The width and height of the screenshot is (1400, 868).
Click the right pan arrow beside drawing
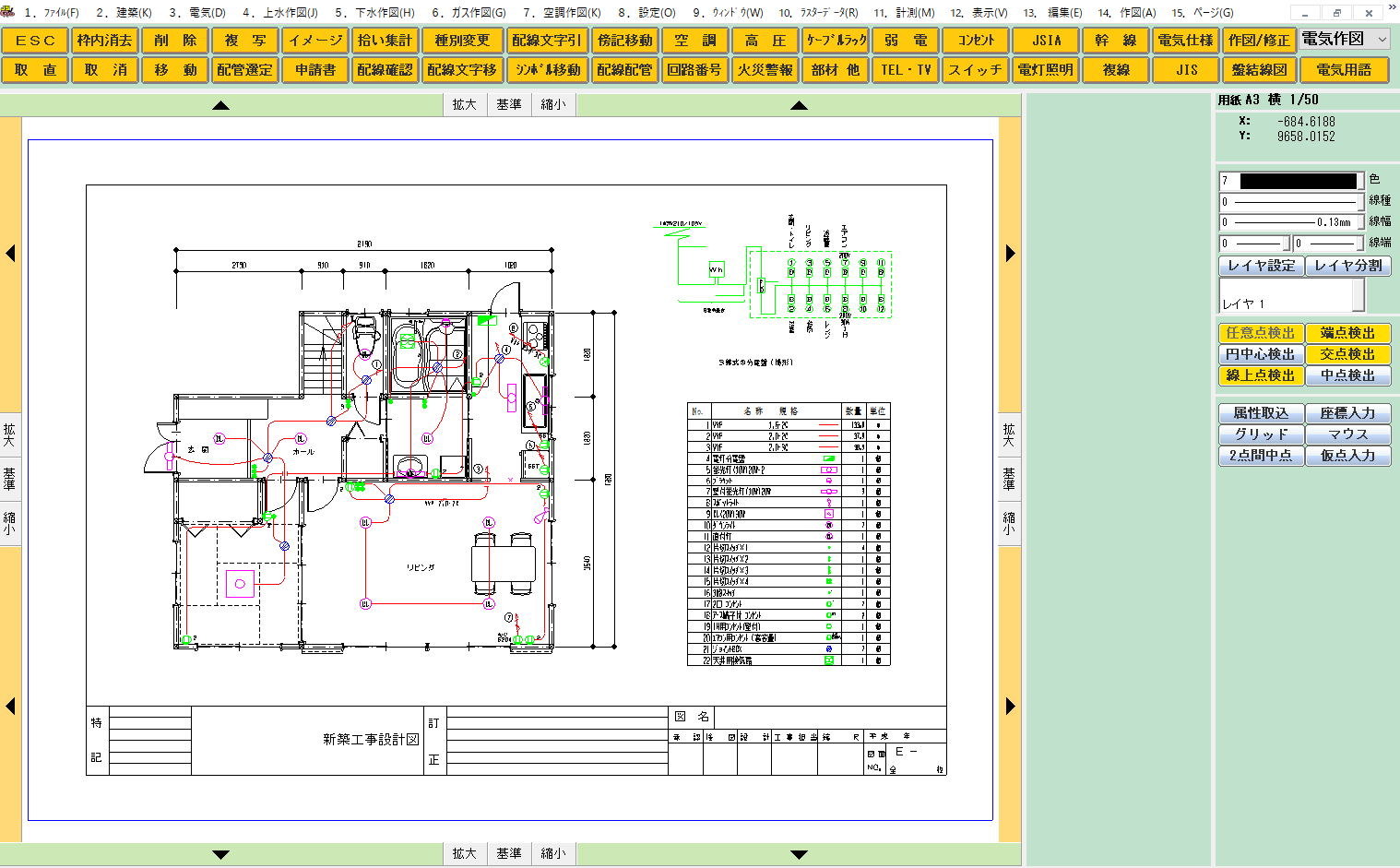(1011, 253)
